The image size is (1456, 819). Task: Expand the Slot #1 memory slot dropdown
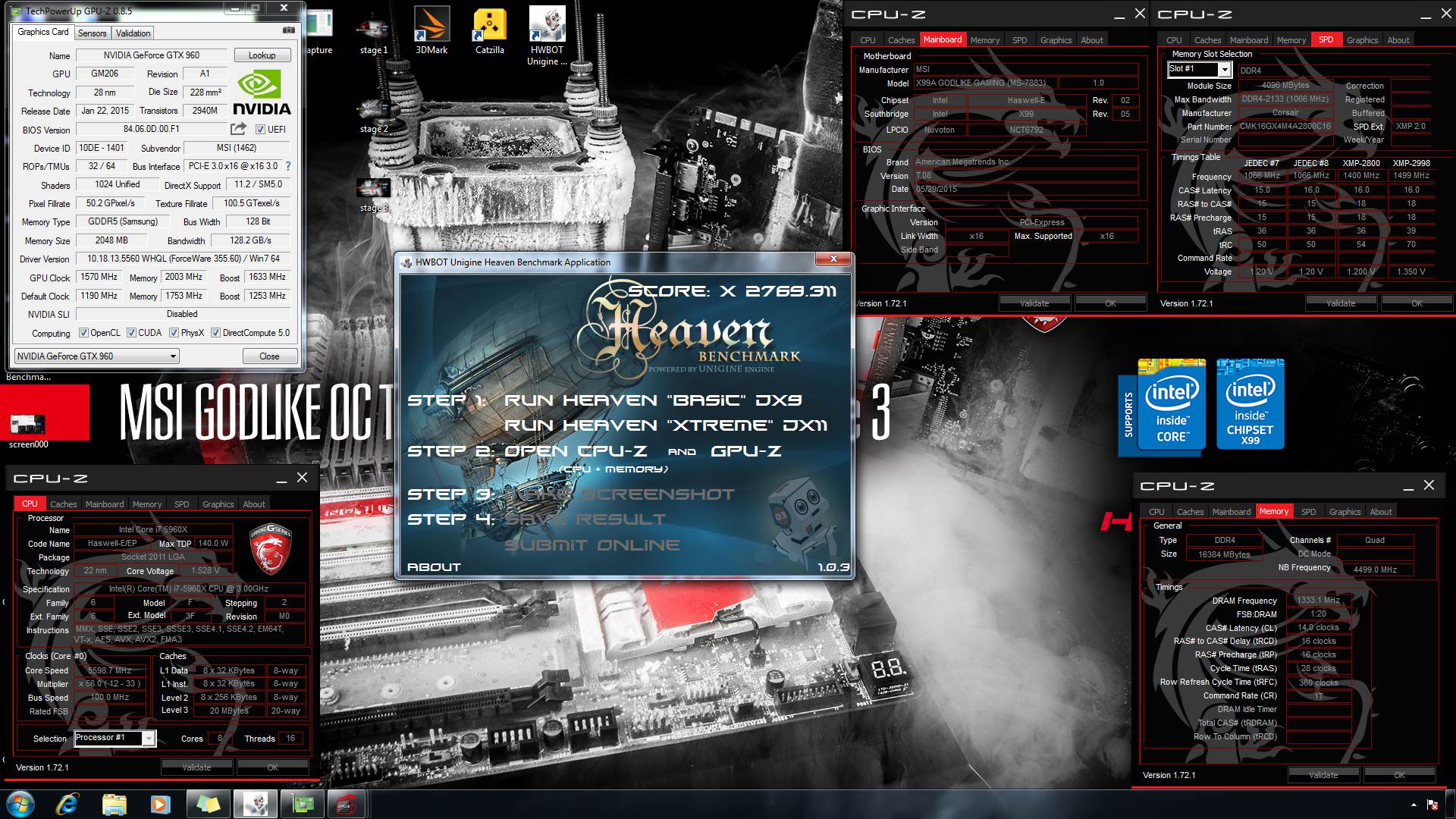point(1223,69)
